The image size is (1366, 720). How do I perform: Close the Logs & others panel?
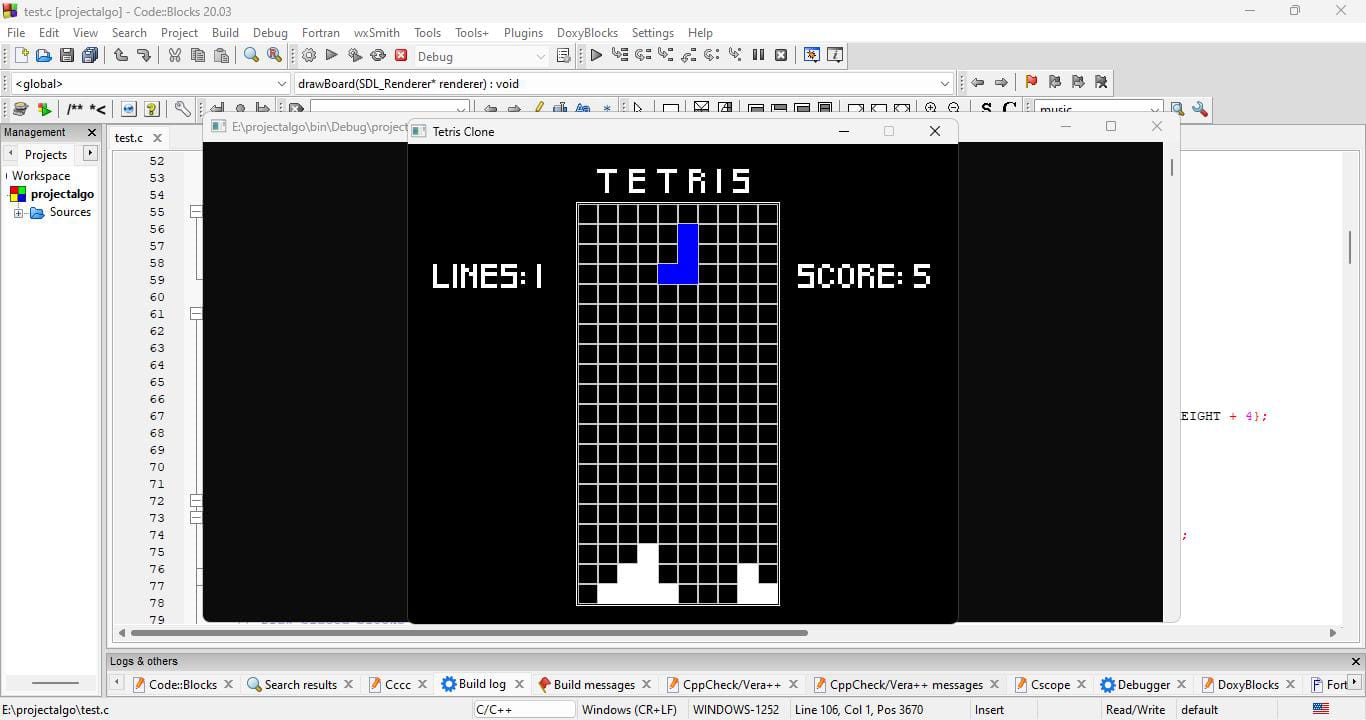pos(1356,661)
